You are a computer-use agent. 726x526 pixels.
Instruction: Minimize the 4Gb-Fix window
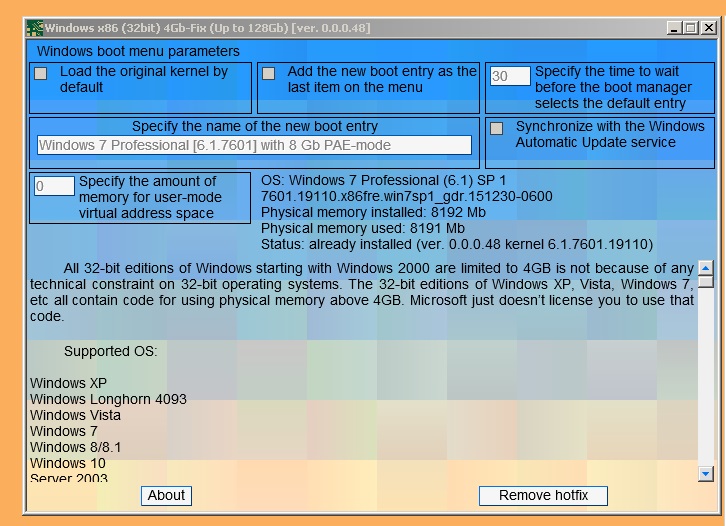(x=674, y=28)
